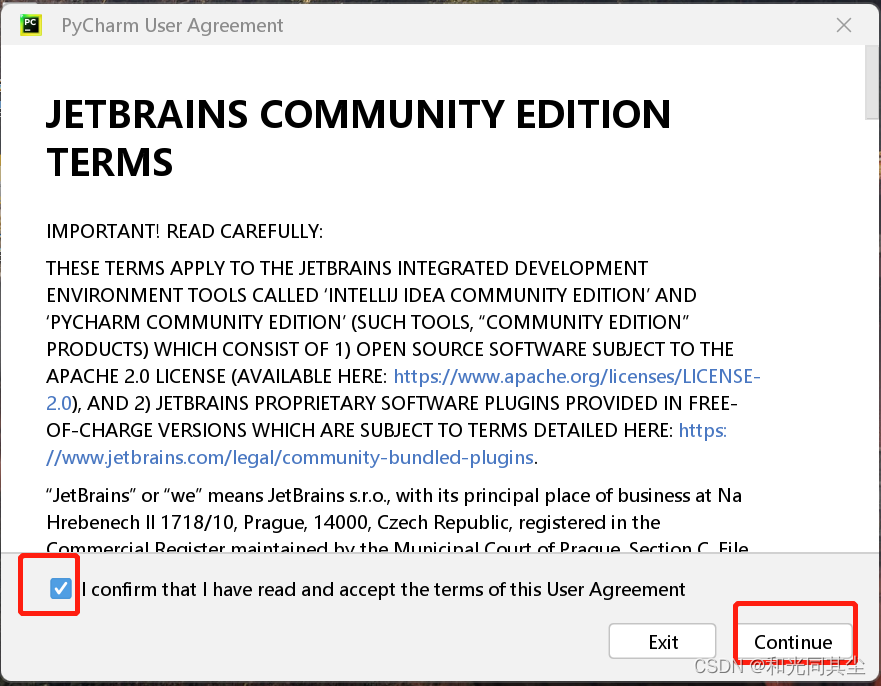Uncheck the user agreement confirmation checkbox
The width and height of the screenshot is (881, 686).
click(60, 589)
